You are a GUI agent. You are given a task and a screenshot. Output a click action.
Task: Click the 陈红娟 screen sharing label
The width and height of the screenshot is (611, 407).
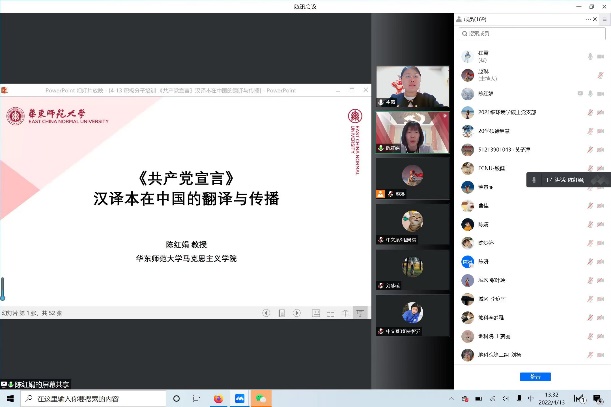35,384
